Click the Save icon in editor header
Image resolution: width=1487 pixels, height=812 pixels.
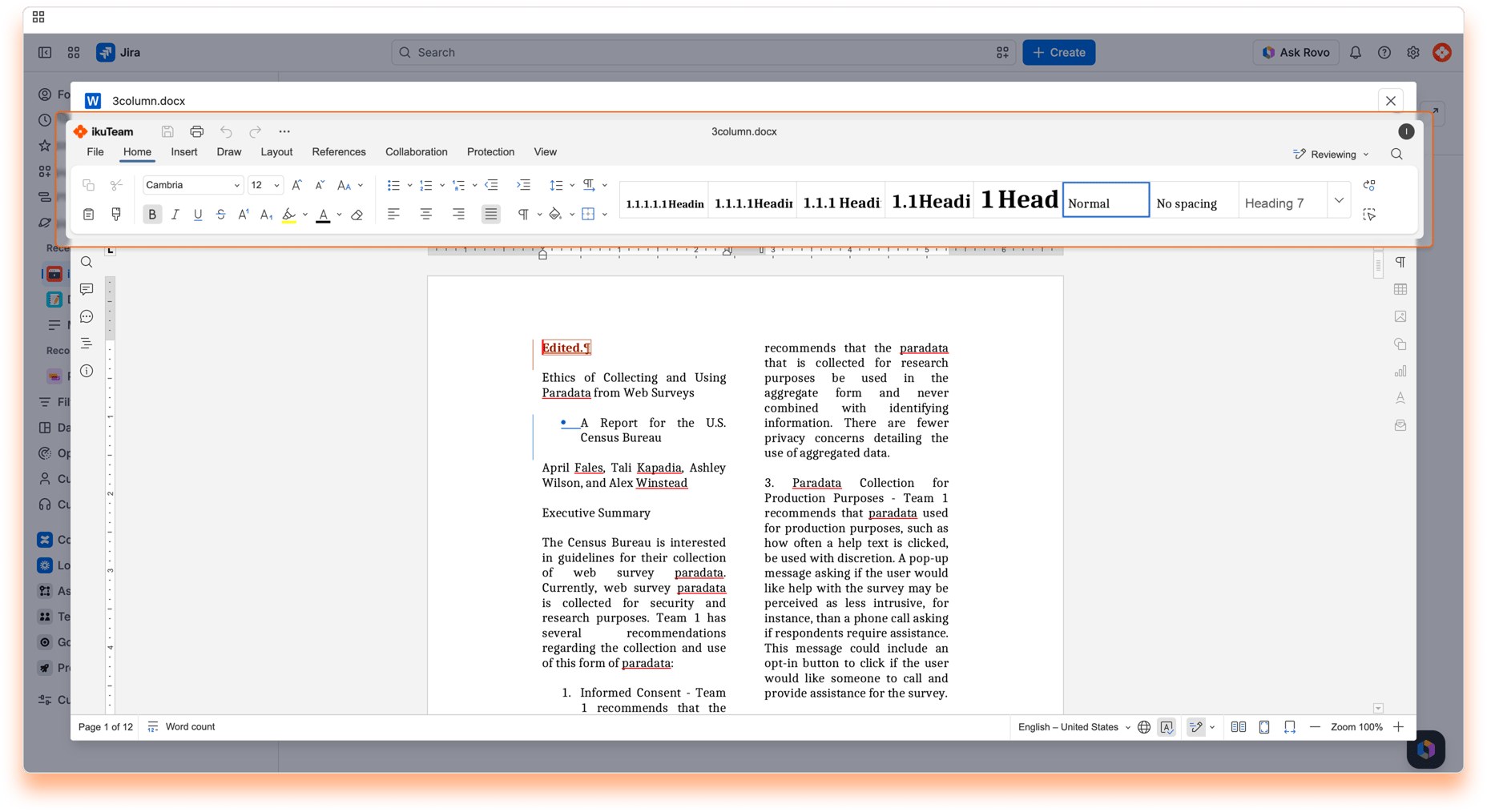[167, 131]
